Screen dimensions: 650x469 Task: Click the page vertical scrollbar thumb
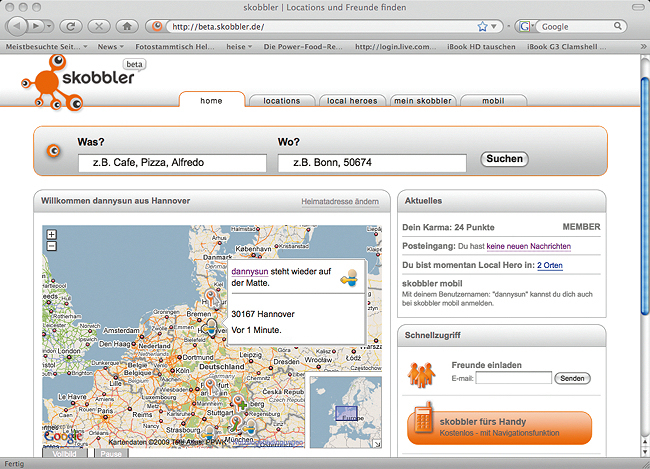(x=644, y=195)
